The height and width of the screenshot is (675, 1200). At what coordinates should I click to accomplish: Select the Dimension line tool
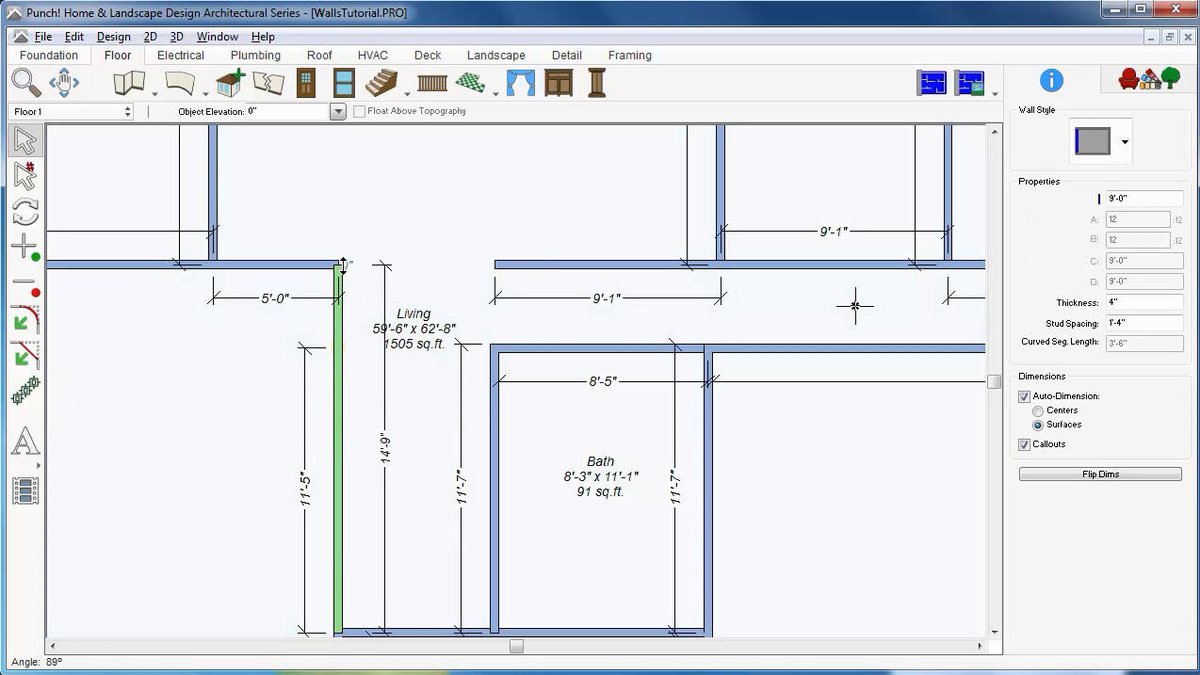pyautogui.click(x=25, y=391)
